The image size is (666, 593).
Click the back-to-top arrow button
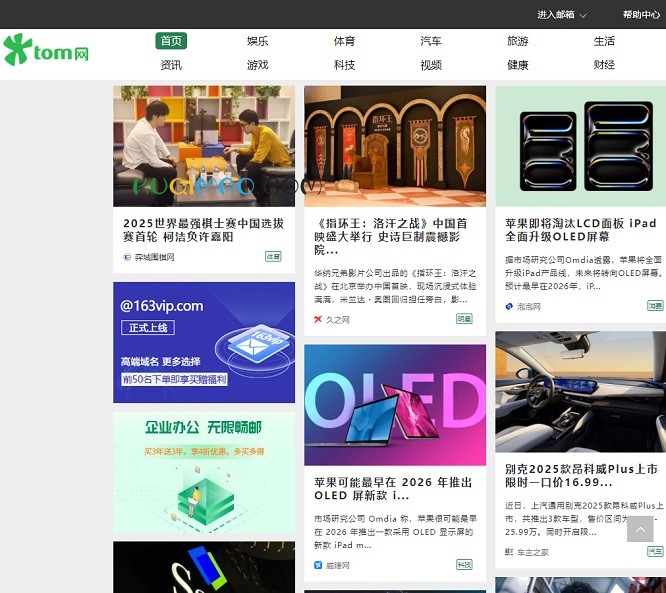(x=640, y=529)
